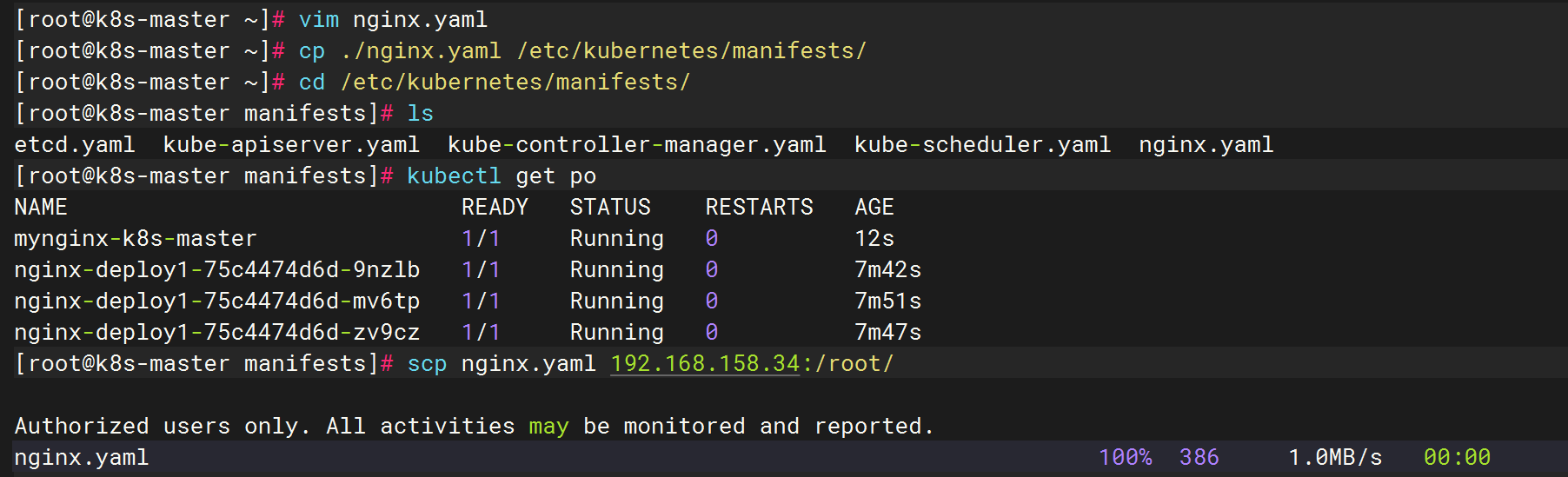The width and height of the screenshot is (1568, 477).
Task: Click the 100% transfer progress indicator
Action: pyautogui.click(x=1126, y=457)
